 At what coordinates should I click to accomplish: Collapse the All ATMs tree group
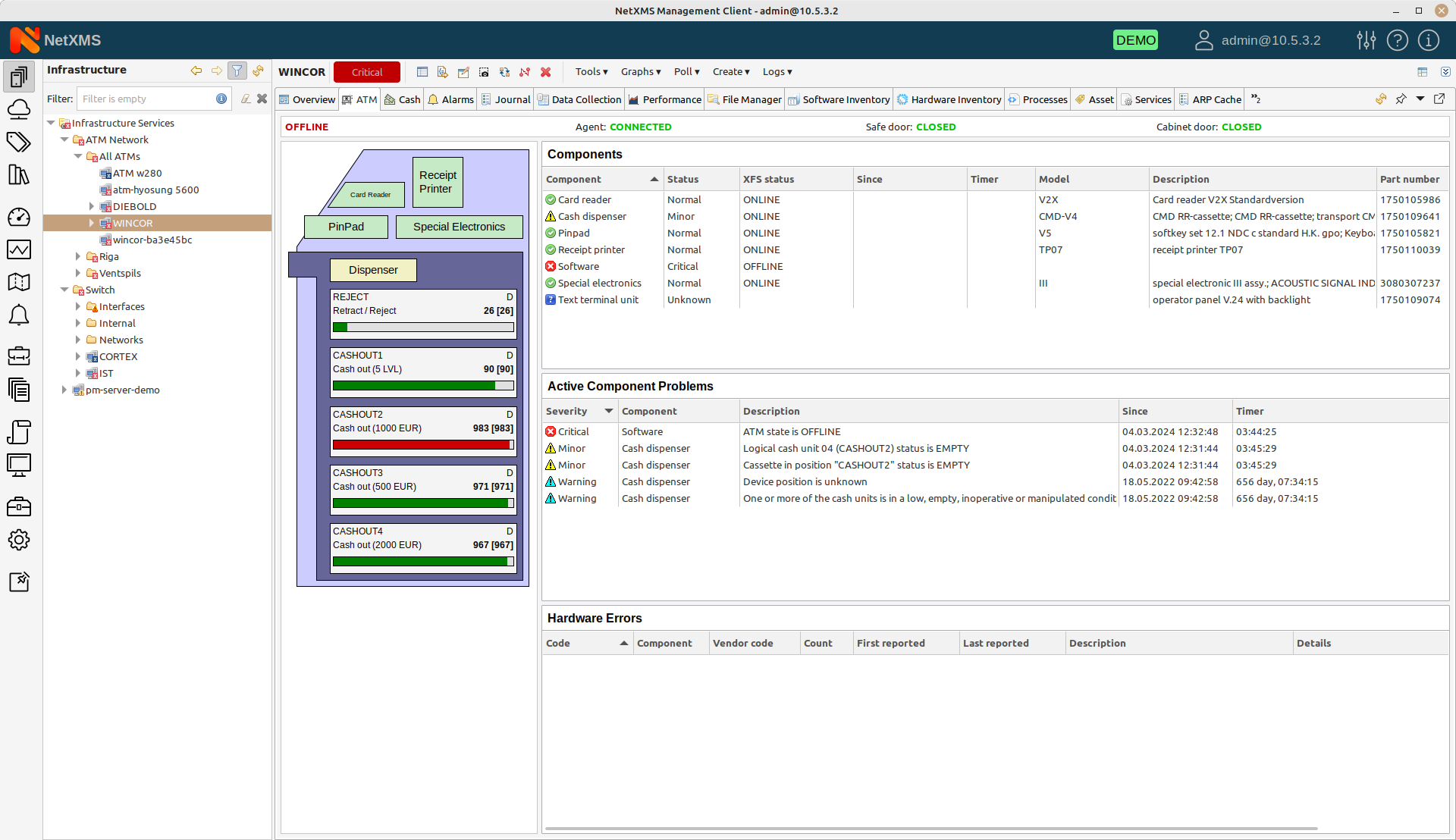pyautogui.click(x=79, y=156)
